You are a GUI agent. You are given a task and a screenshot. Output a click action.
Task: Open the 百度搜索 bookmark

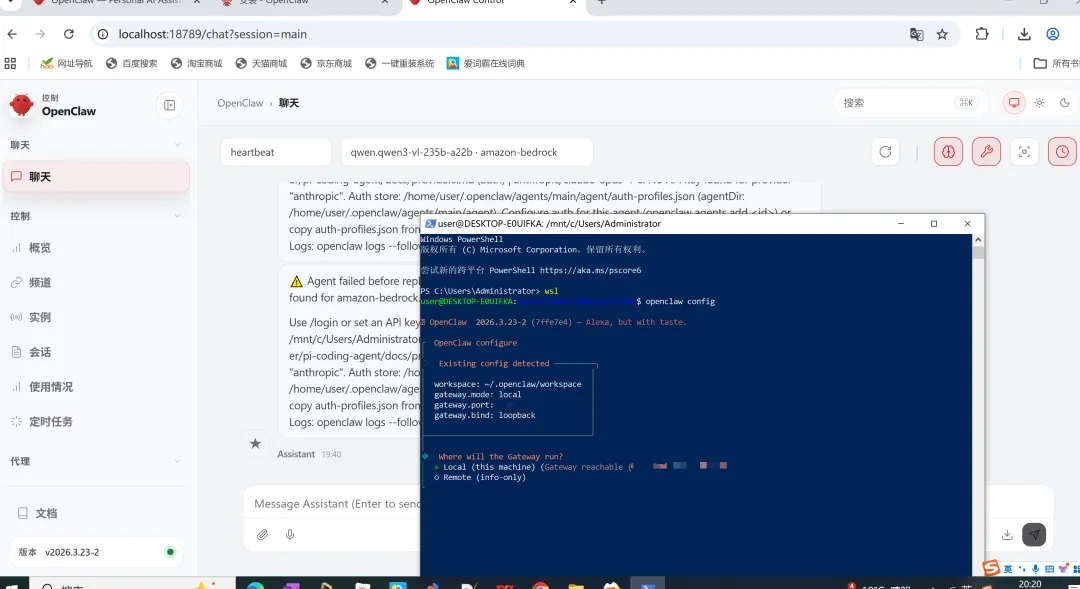(x=132, y=63)
